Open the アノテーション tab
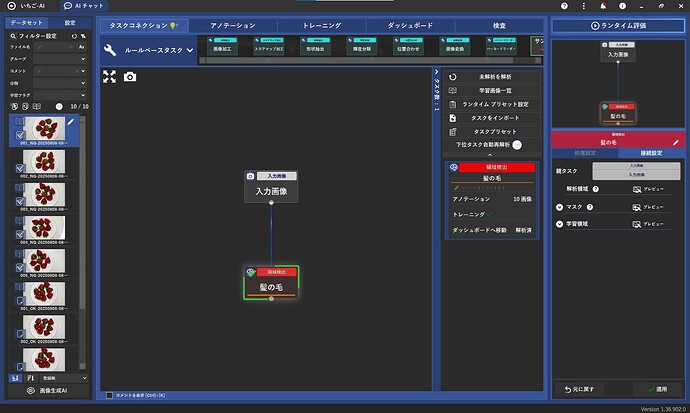This screenshot has height=413, width=690. pyautogui.click(x=233, y=26)
